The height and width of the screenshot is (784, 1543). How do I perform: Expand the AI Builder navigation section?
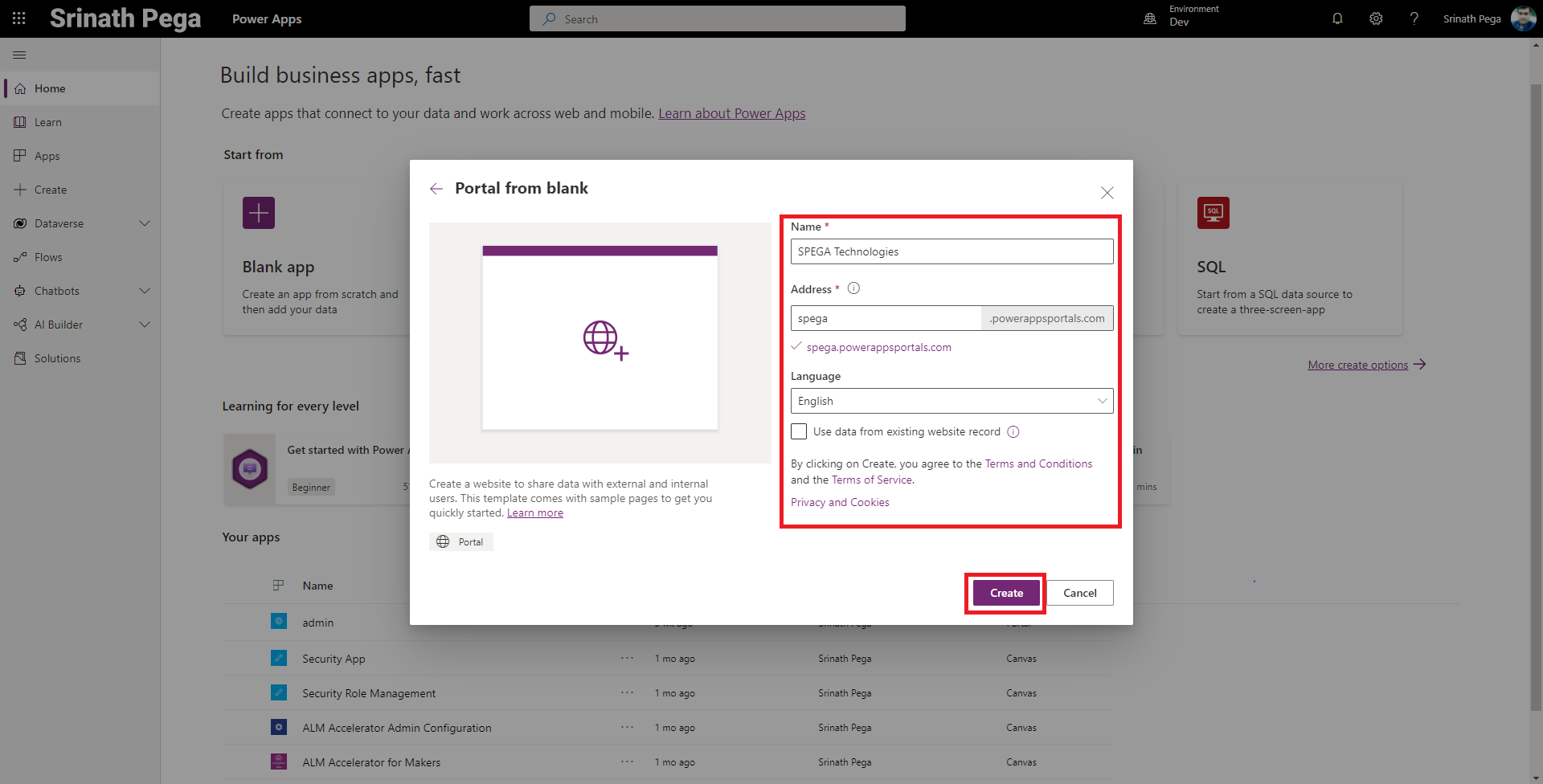[145, 325]
